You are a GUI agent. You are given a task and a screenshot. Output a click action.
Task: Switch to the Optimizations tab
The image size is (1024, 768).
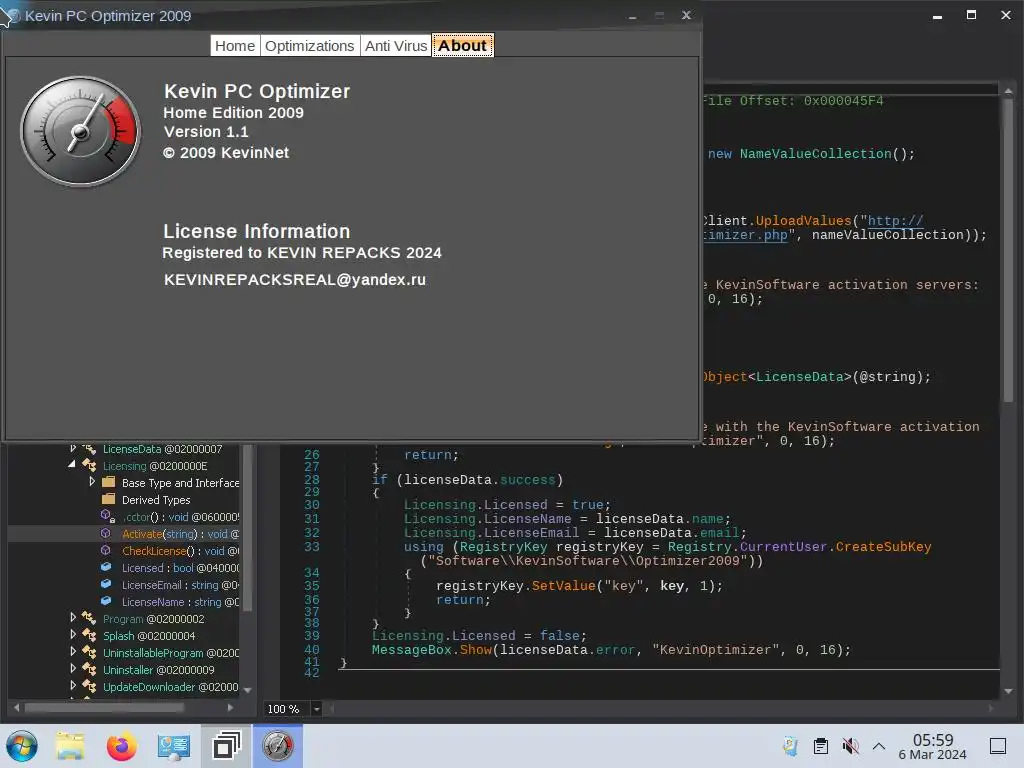(310, 46)
